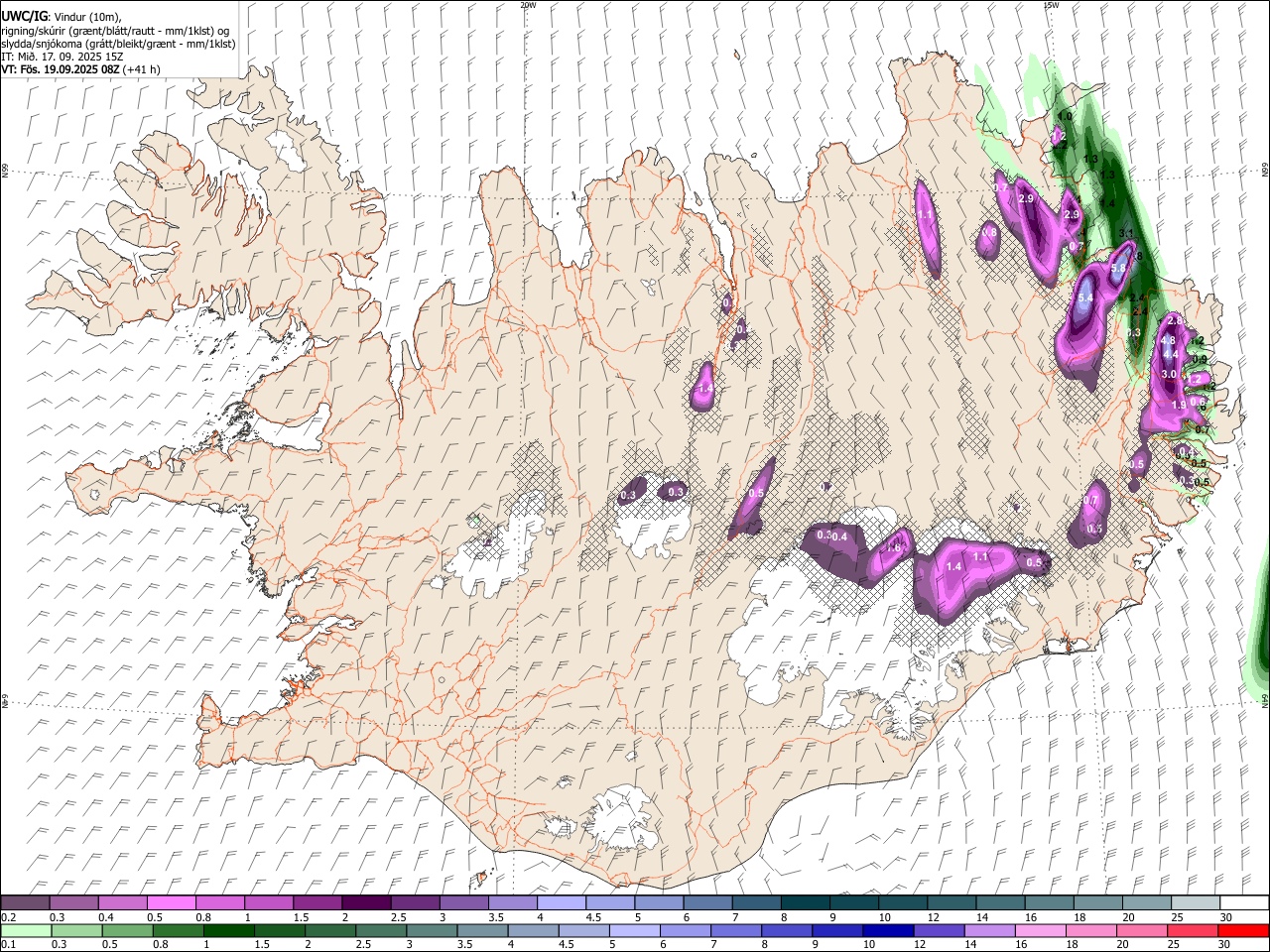Click the "VT: Fös. 19.09.2025 08Z (+41 h)" line
Image resolution: width=1270 pixels, height=952 pixels.
point(80,69)
